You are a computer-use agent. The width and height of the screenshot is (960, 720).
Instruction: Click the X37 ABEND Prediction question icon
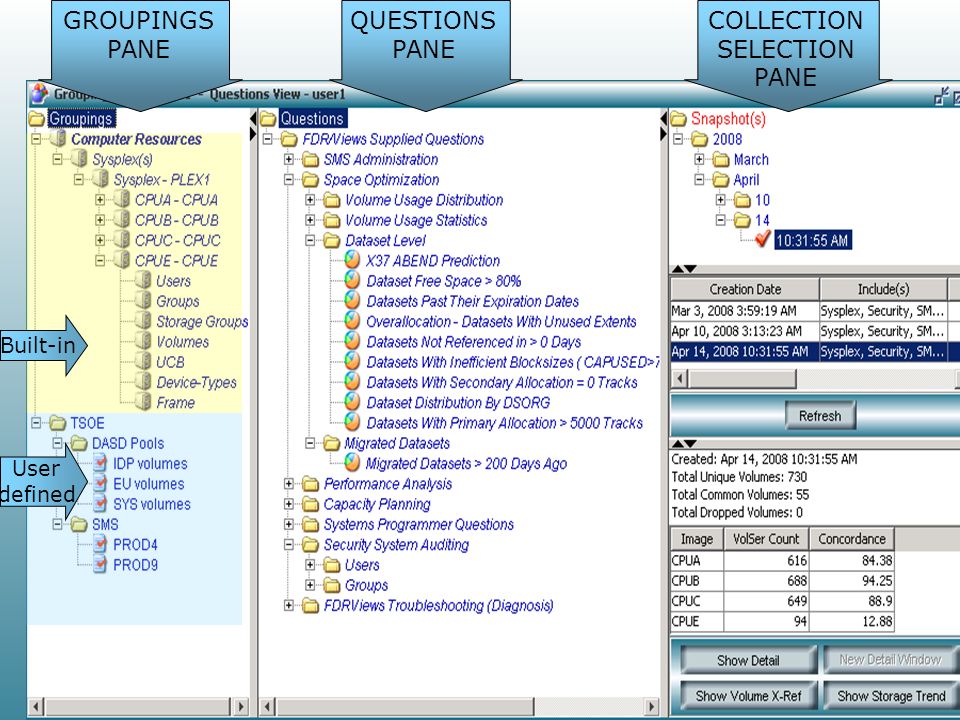352,260
